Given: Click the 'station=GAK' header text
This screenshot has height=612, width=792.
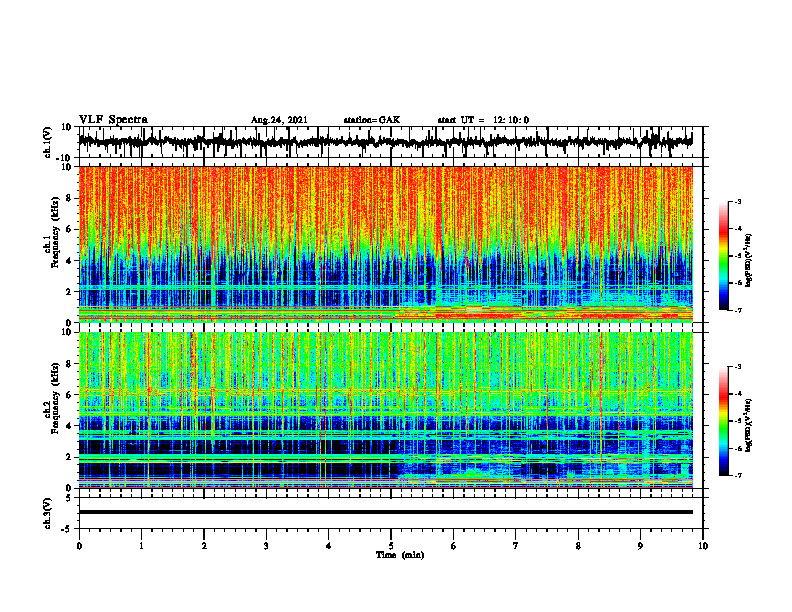Looking at the screenshot, I should 372,120.
